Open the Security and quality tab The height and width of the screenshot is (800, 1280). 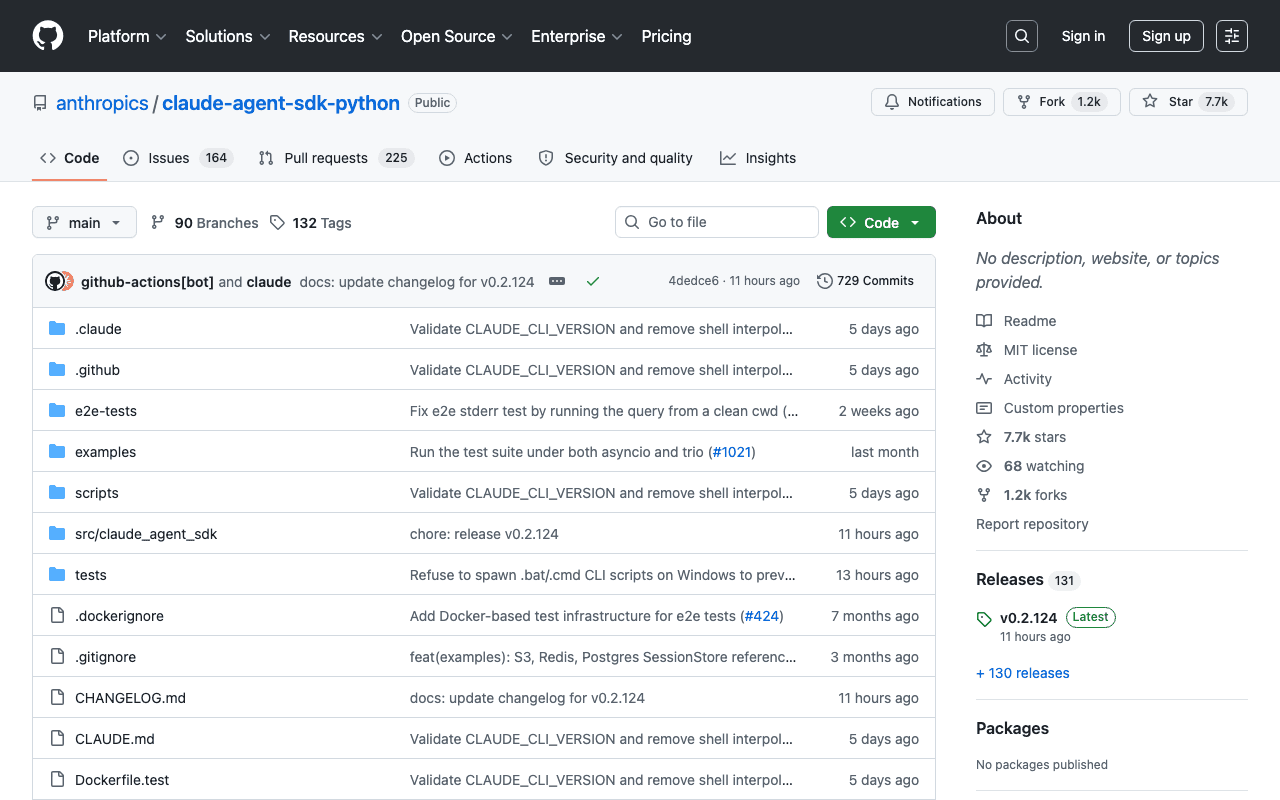pos(616,158)
